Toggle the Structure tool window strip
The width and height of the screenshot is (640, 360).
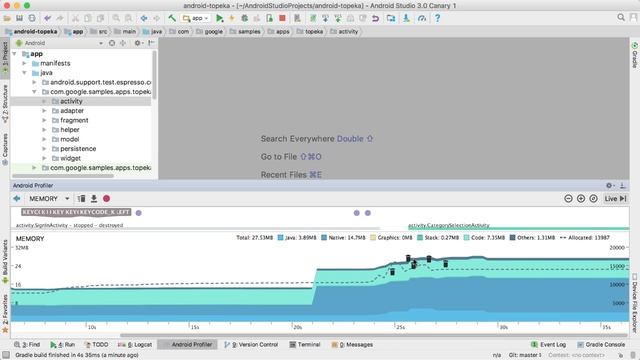pyautogui.click(x=5, y=104)
